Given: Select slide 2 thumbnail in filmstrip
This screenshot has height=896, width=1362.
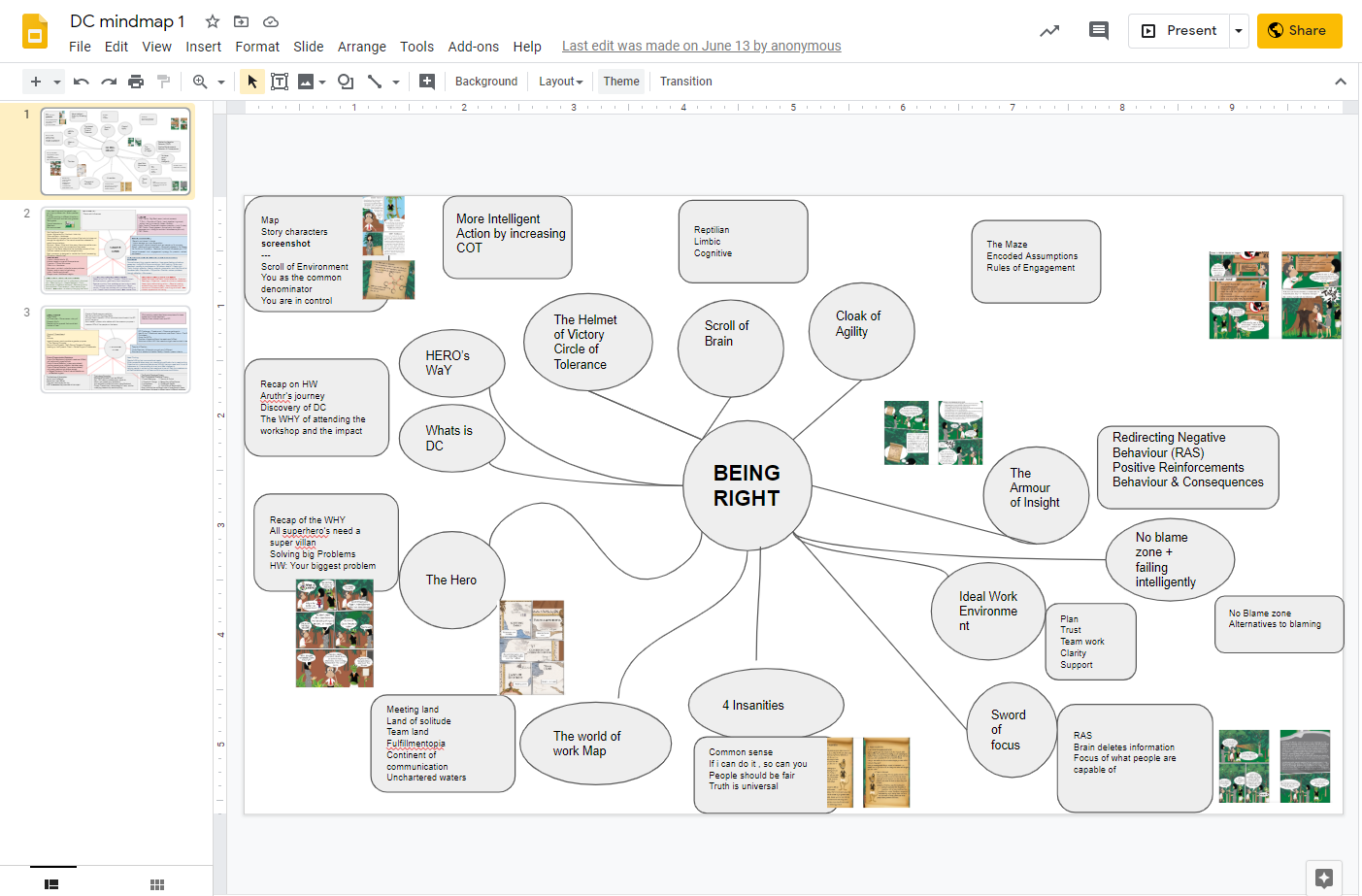Looking at the screenshot, I should click(x=116, y=250).
